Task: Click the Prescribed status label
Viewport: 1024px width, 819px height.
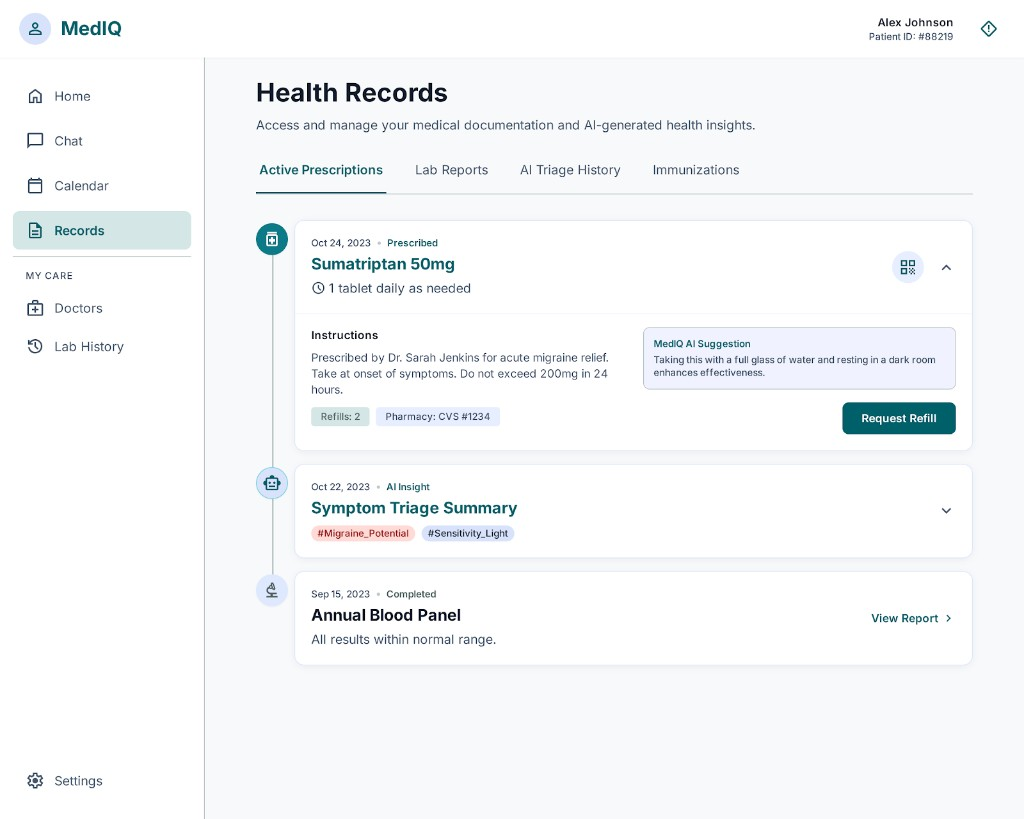Action: pos(412,243)
